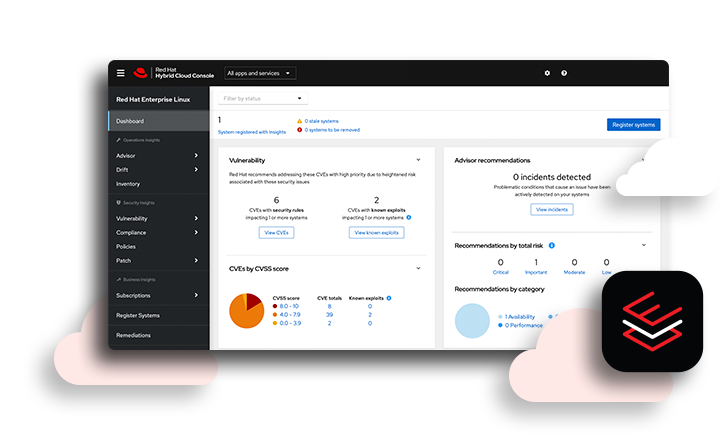
Task: Open the 0 stale systems link
Action: [321, 121]
